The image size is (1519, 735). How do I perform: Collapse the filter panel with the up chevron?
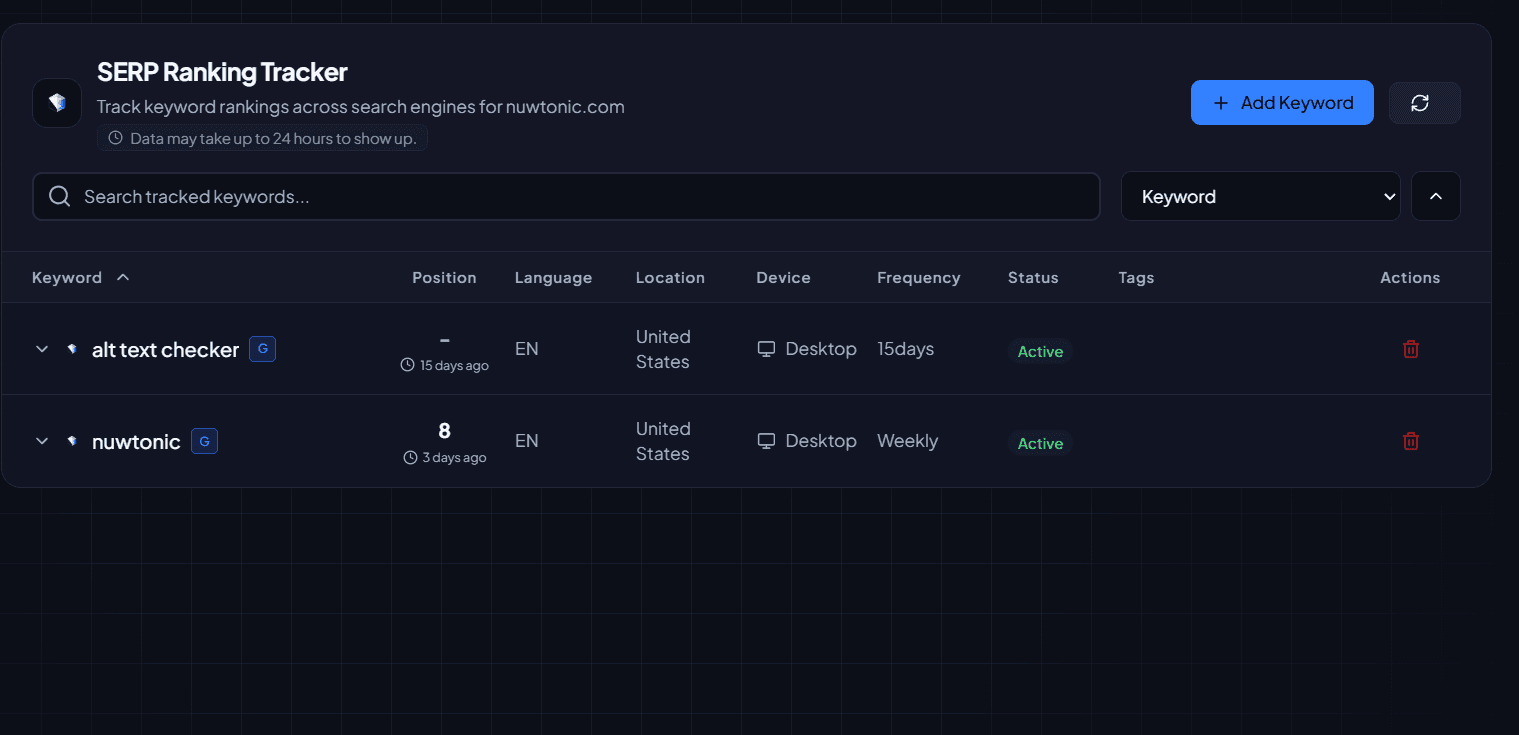coord(1435,196)
